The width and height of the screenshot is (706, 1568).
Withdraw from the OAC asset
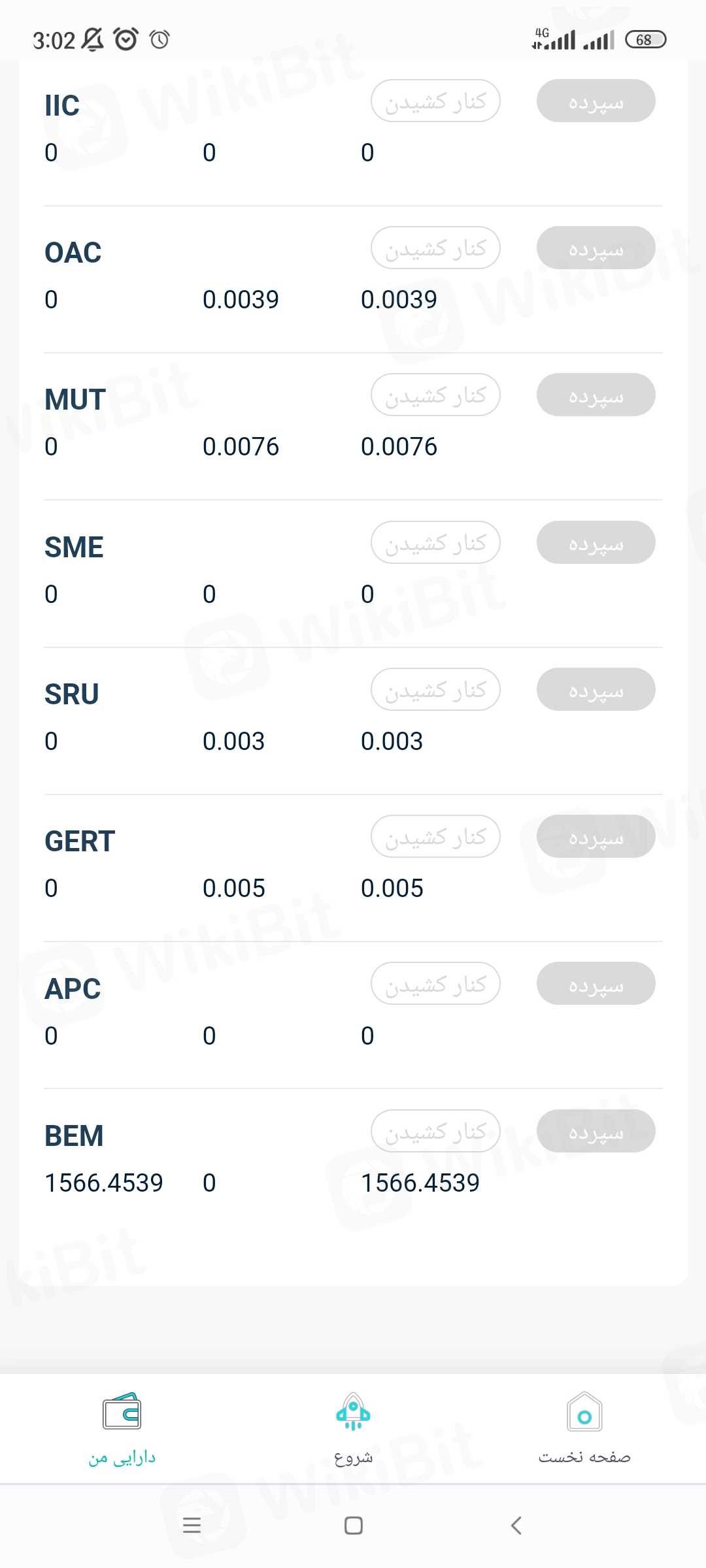(435, 248)
